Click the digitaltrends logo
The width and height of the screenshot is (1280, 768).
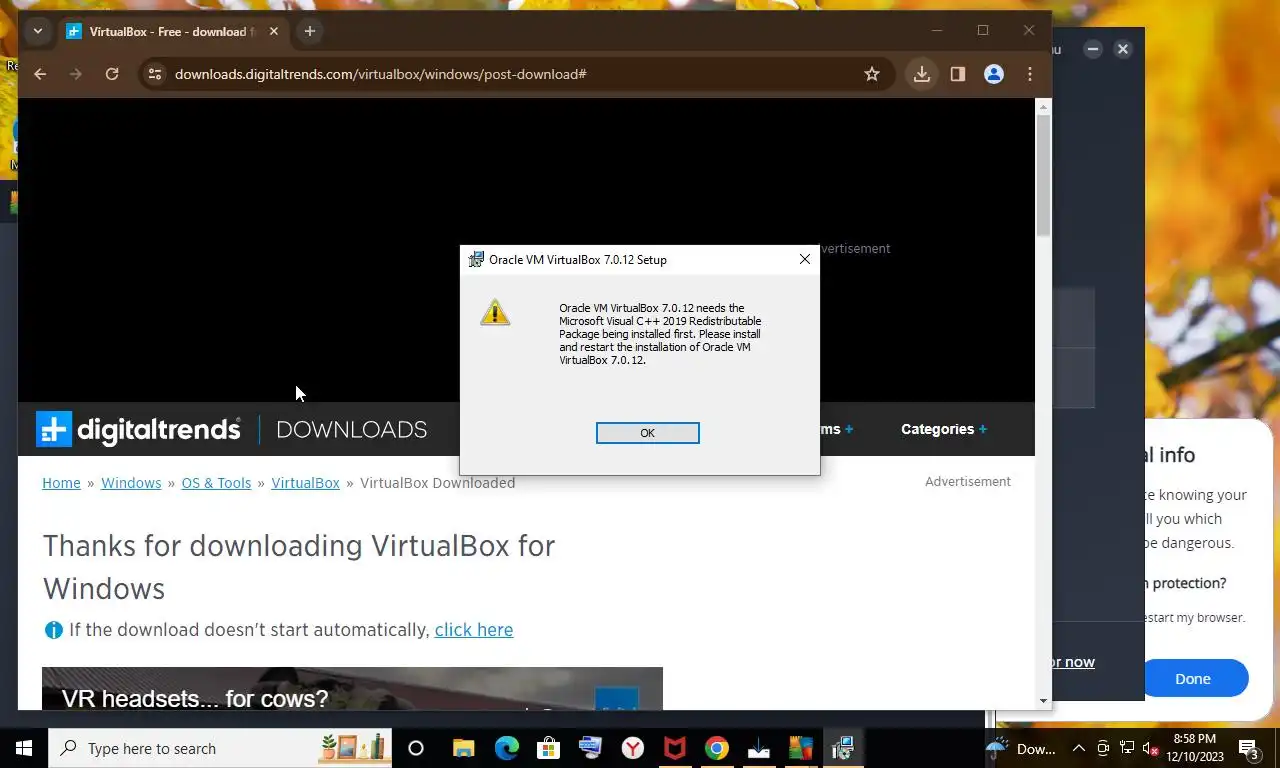click(138, 429)
